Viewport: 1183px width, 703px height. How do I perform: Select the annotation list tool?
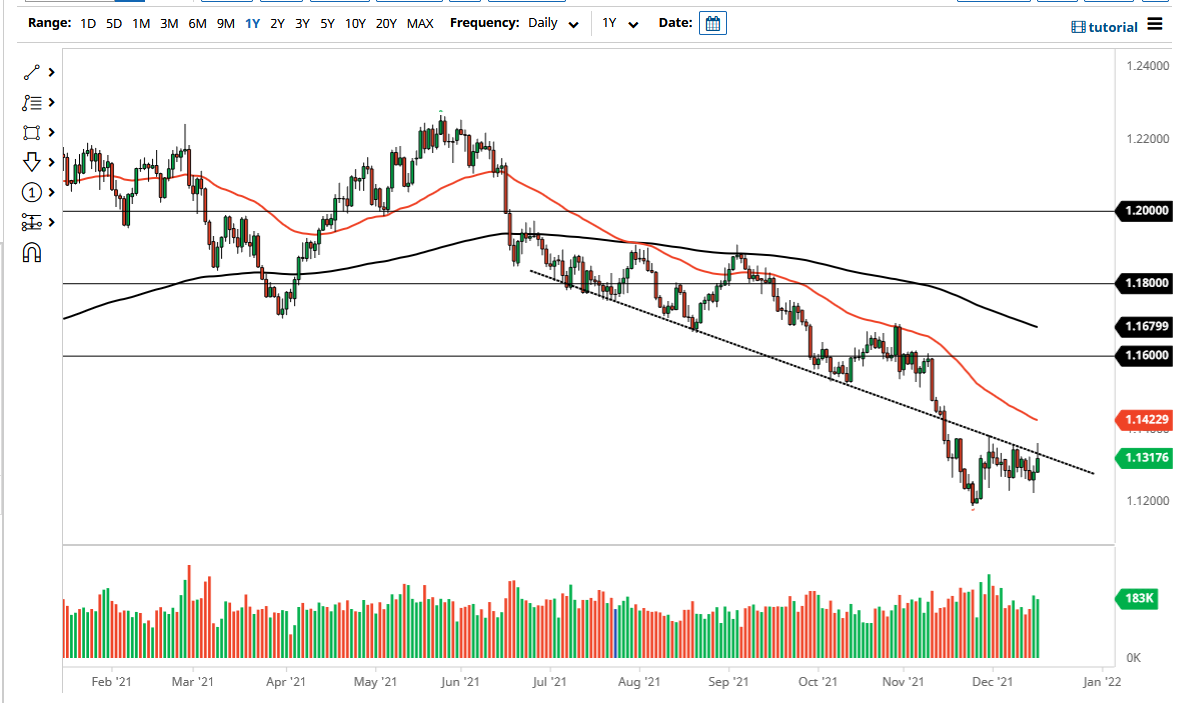31,102
